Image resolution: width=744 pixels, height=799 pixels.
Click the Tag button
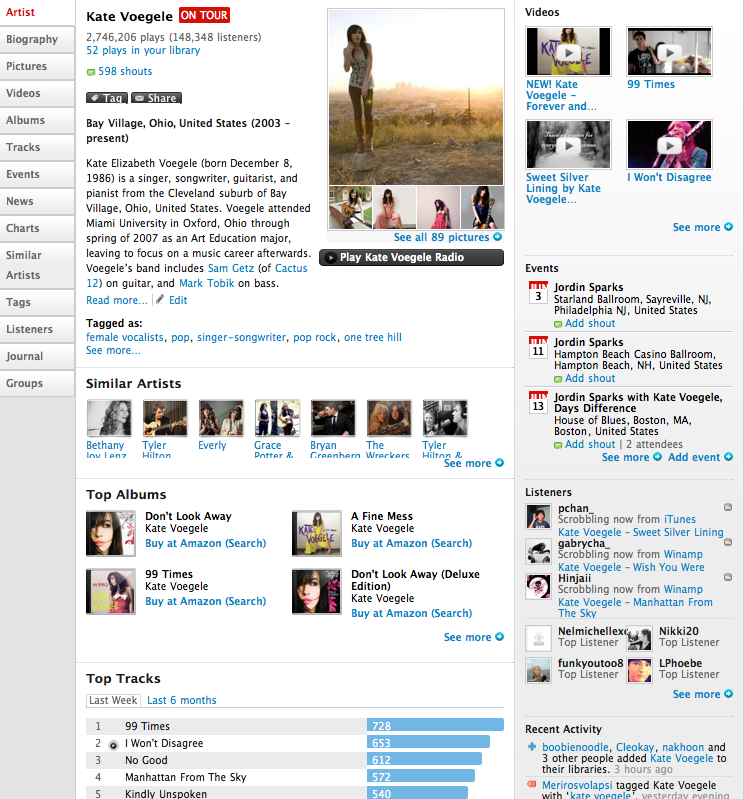pyautogui.click(x=106, y=98)
